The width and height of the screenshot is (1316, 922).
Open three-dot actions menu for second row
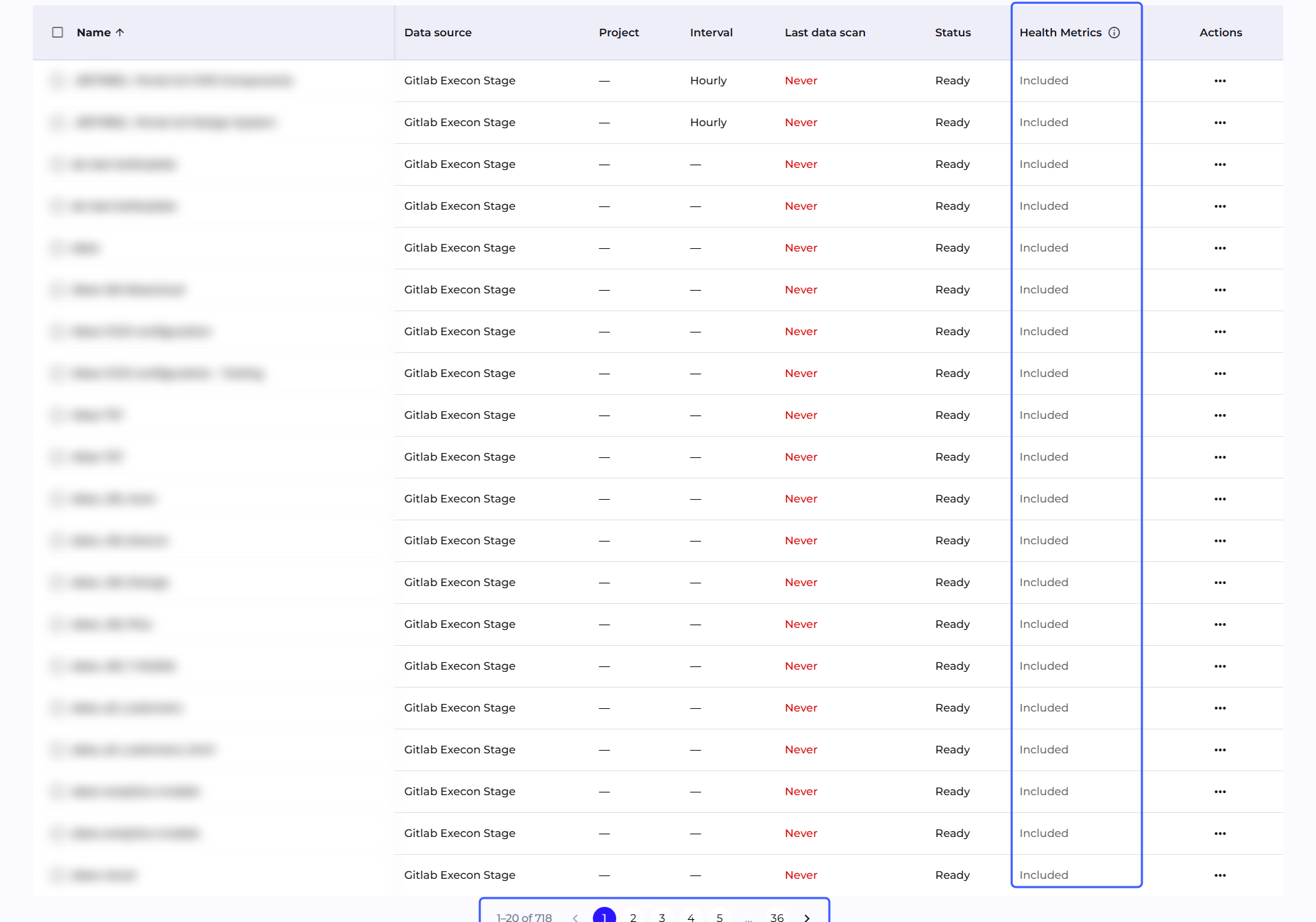[1220, 123]
